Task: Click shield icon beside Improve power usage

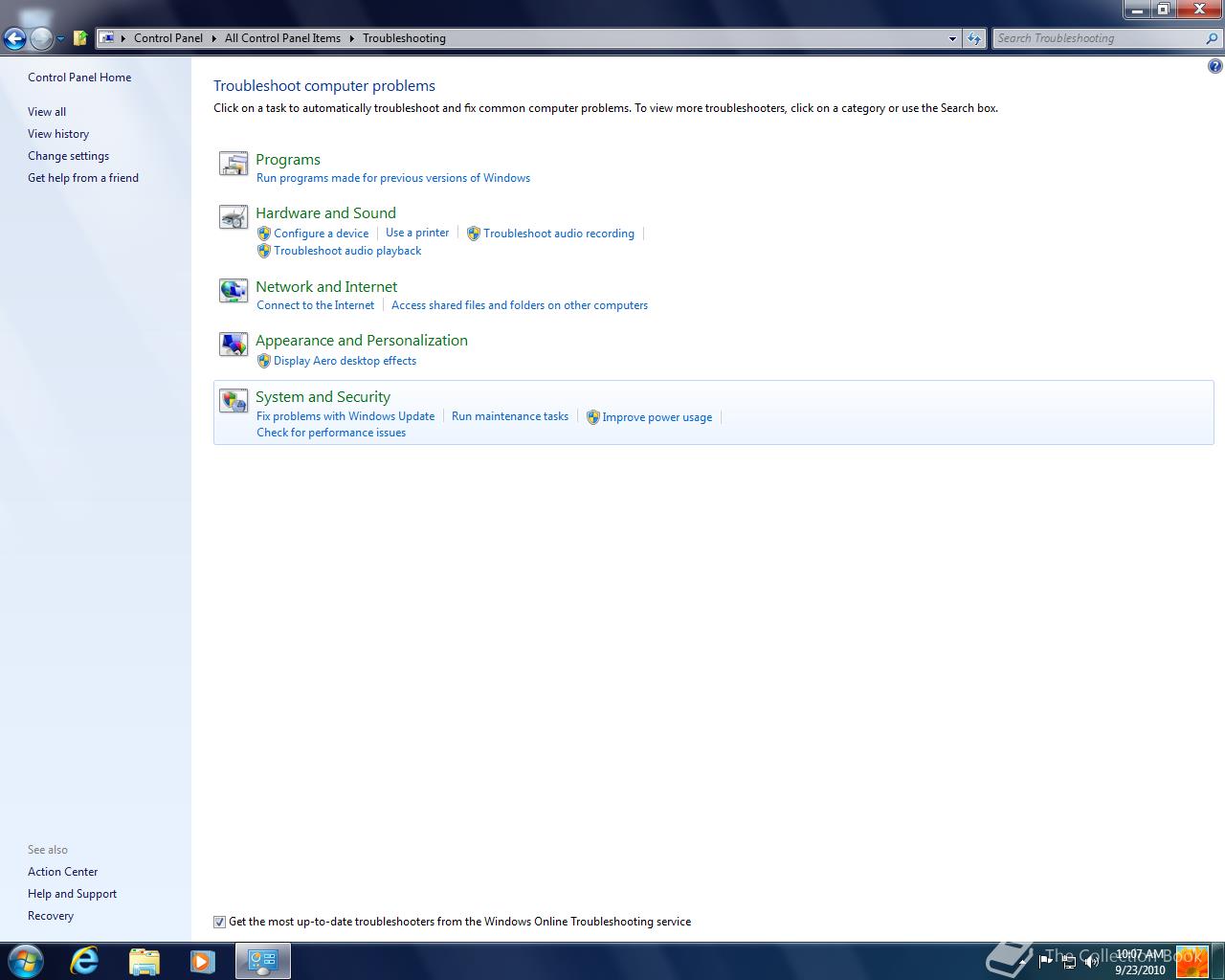Action: (593, 417)
